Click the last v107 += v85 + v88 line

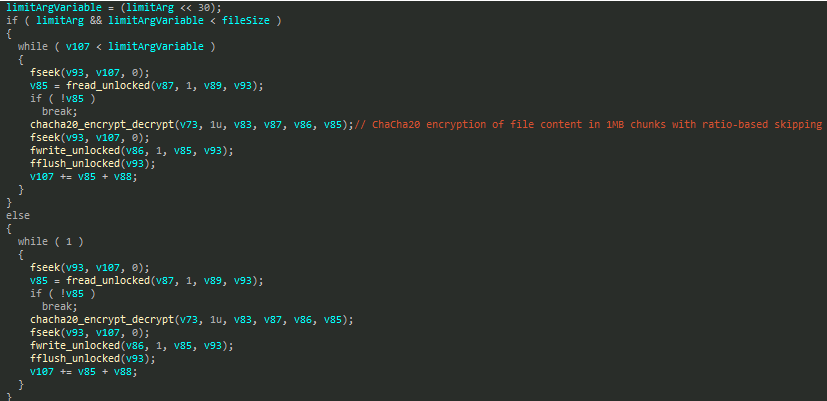coord(83,371)
